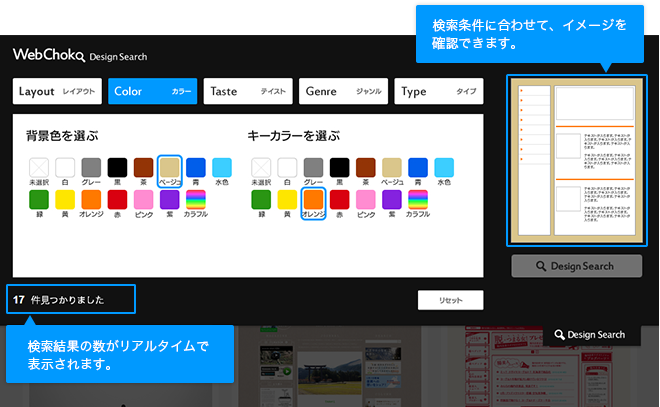Screen dimensions: 660x407
Task: Open the red-themed website thumbnail
Action: [x=539, y=366]
